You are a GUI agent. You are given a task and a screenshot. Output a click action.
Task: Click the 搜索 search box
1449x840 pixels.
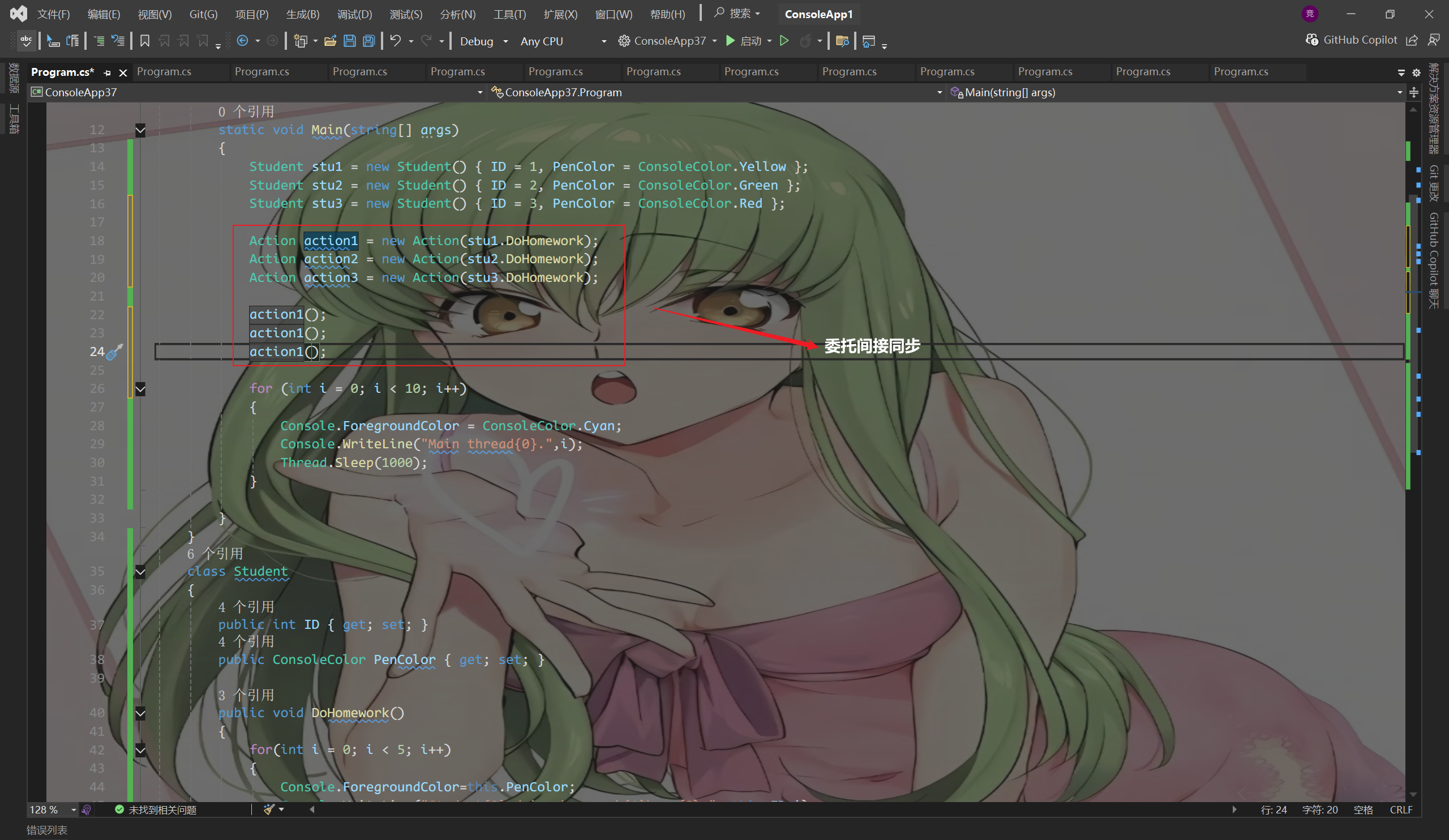coord(738,13)
